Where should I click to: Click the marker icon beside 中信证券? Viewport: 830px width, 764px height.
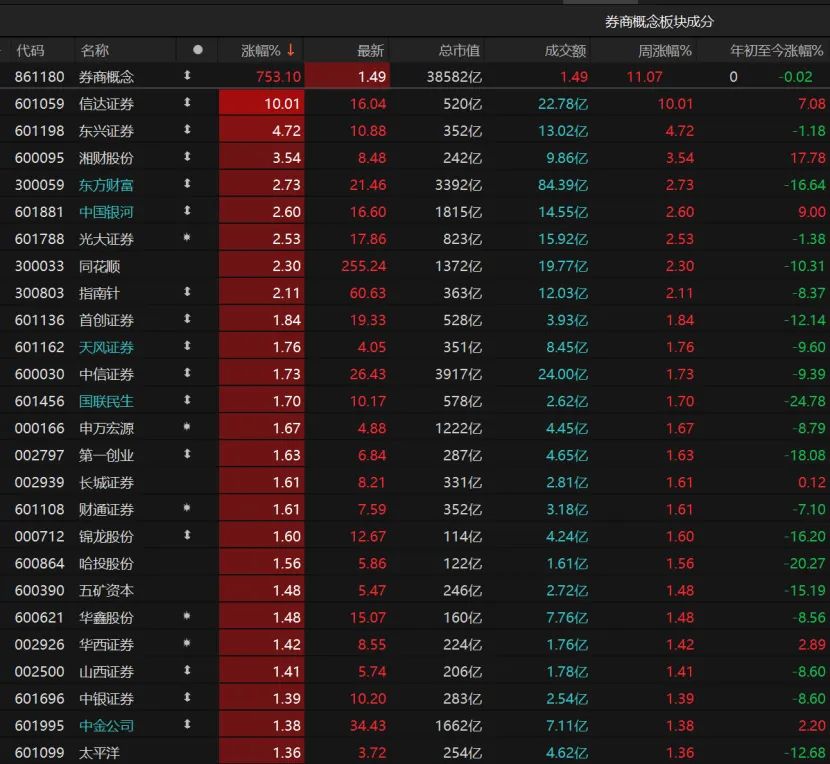click(187, 373)
